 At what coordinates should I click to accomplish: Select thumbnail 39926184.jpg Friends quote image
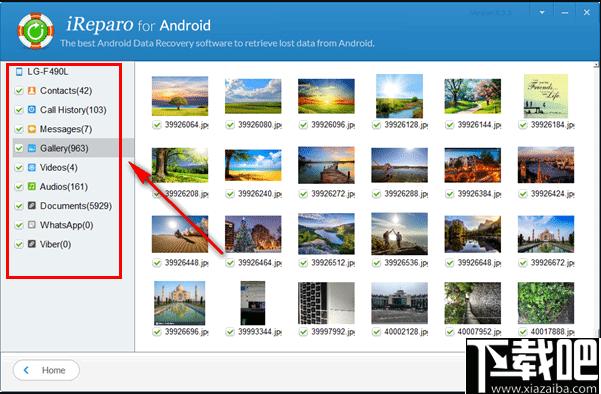point(546,96)
